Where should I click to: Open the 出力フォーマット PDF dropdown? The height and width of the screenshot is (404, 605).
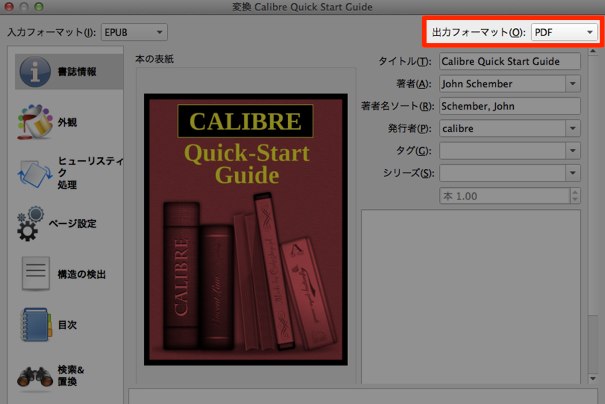(564, 32)
